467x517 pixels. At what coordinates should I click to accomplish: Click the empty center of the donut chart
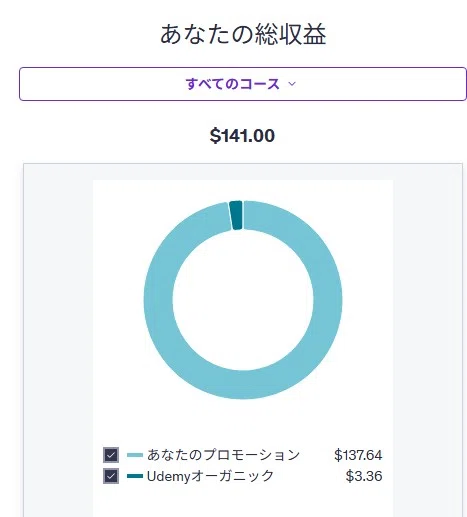click(243, 300)
